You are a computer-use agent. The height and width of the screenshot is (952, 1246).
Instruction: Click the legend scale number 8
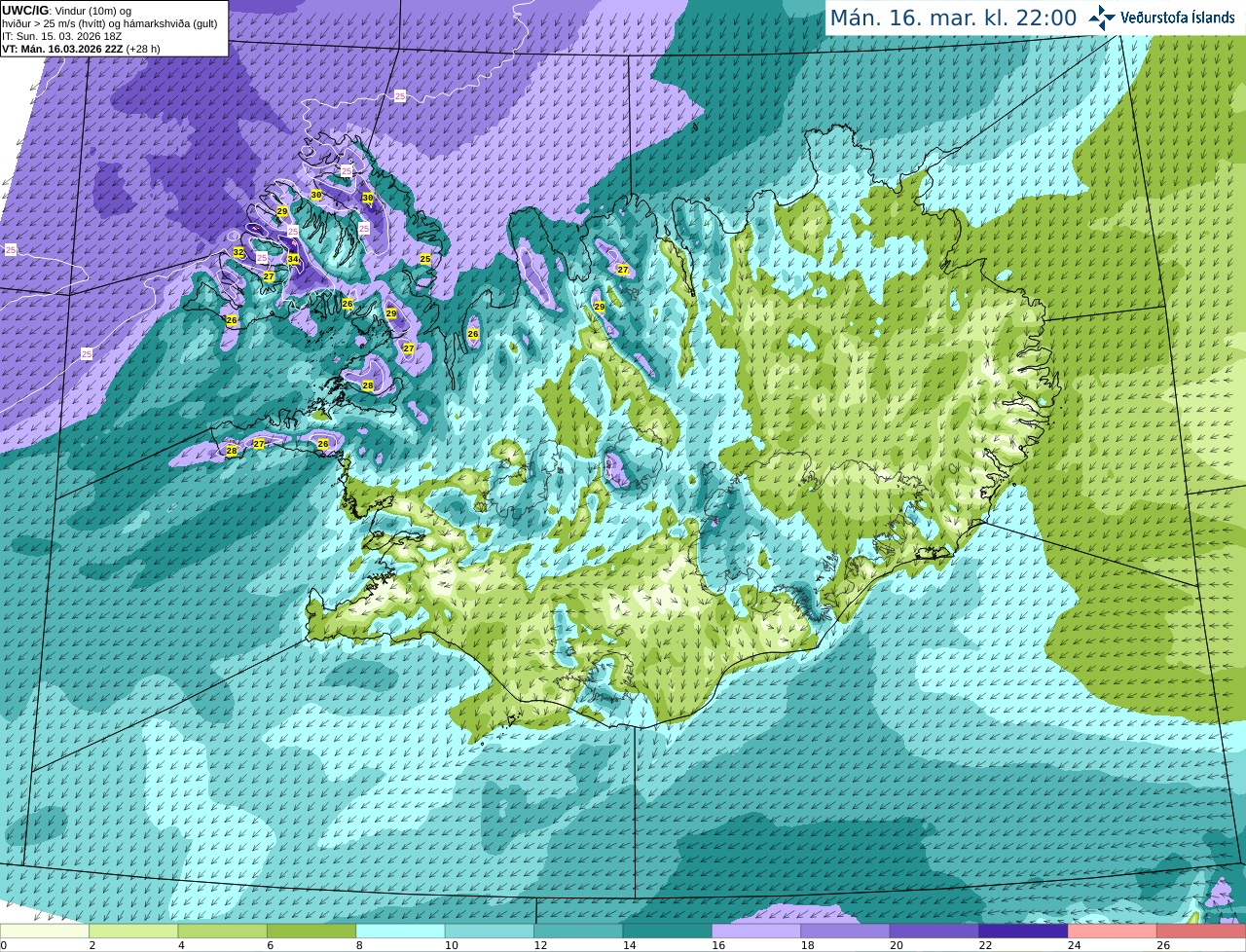(358, 945)
